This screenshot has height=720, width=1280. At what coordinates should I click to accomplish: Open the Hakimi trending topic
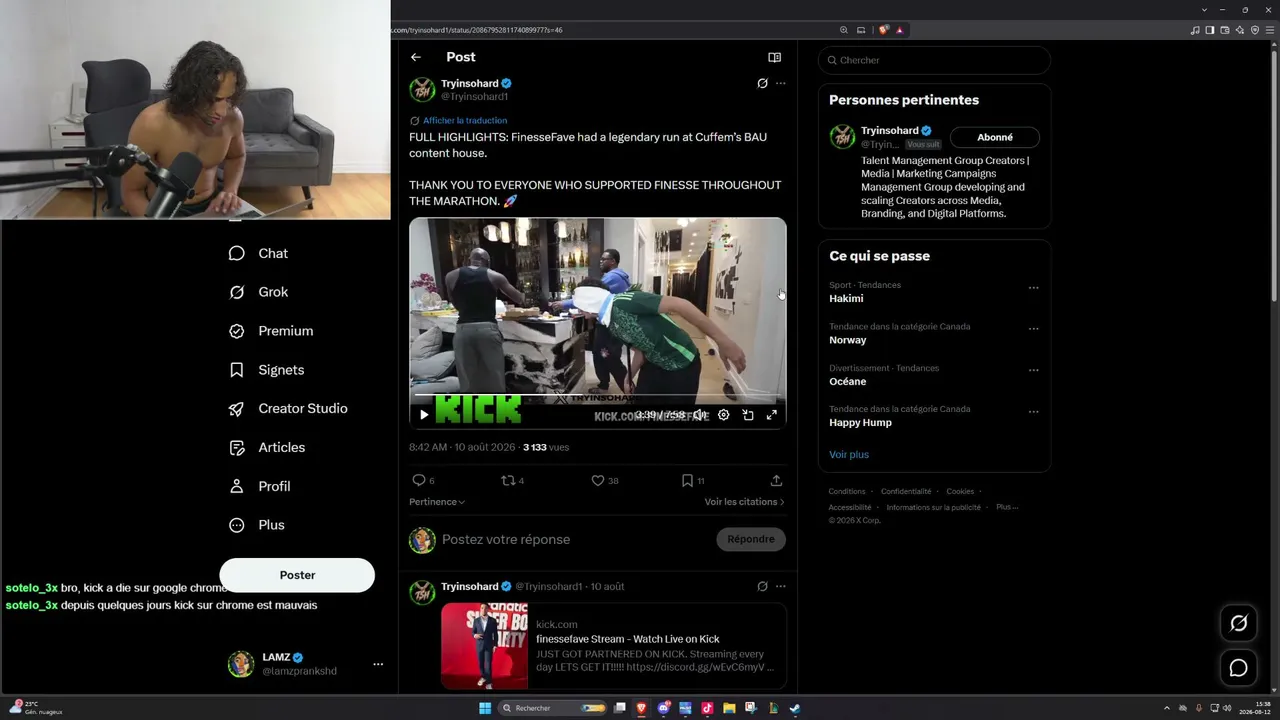tap(846, 299)
